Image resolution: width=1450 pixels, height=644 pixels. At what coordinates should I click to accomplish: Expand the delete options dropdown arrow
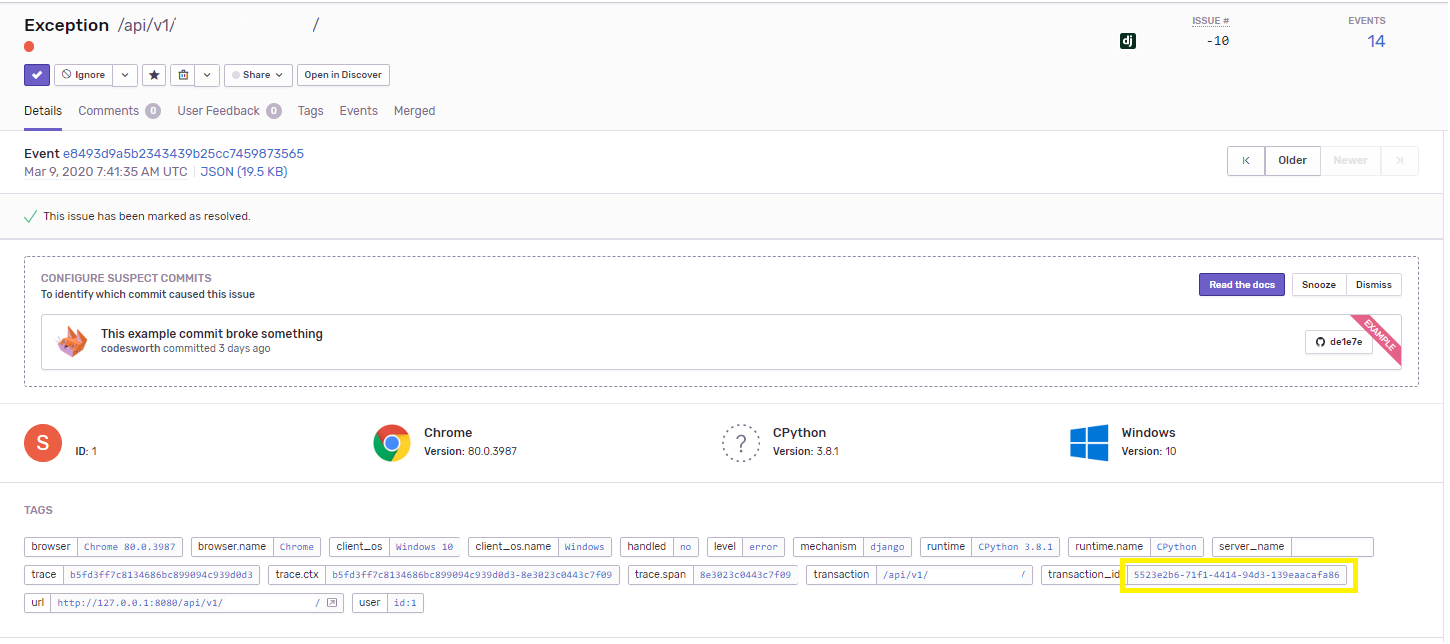click(x=207, y=75)
